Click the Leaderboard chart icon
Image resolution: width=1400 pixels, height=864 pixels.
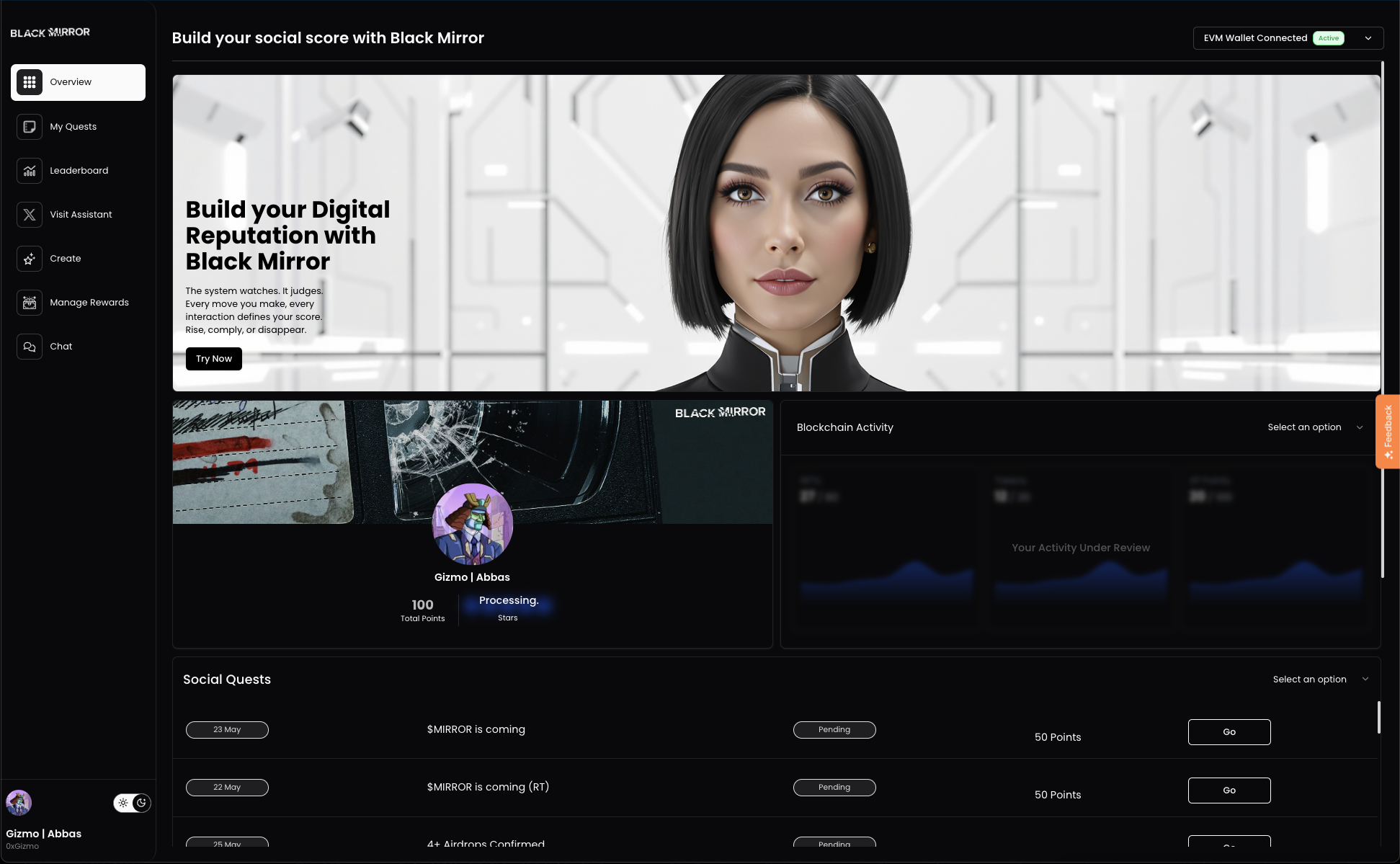(x=30, y=171)
